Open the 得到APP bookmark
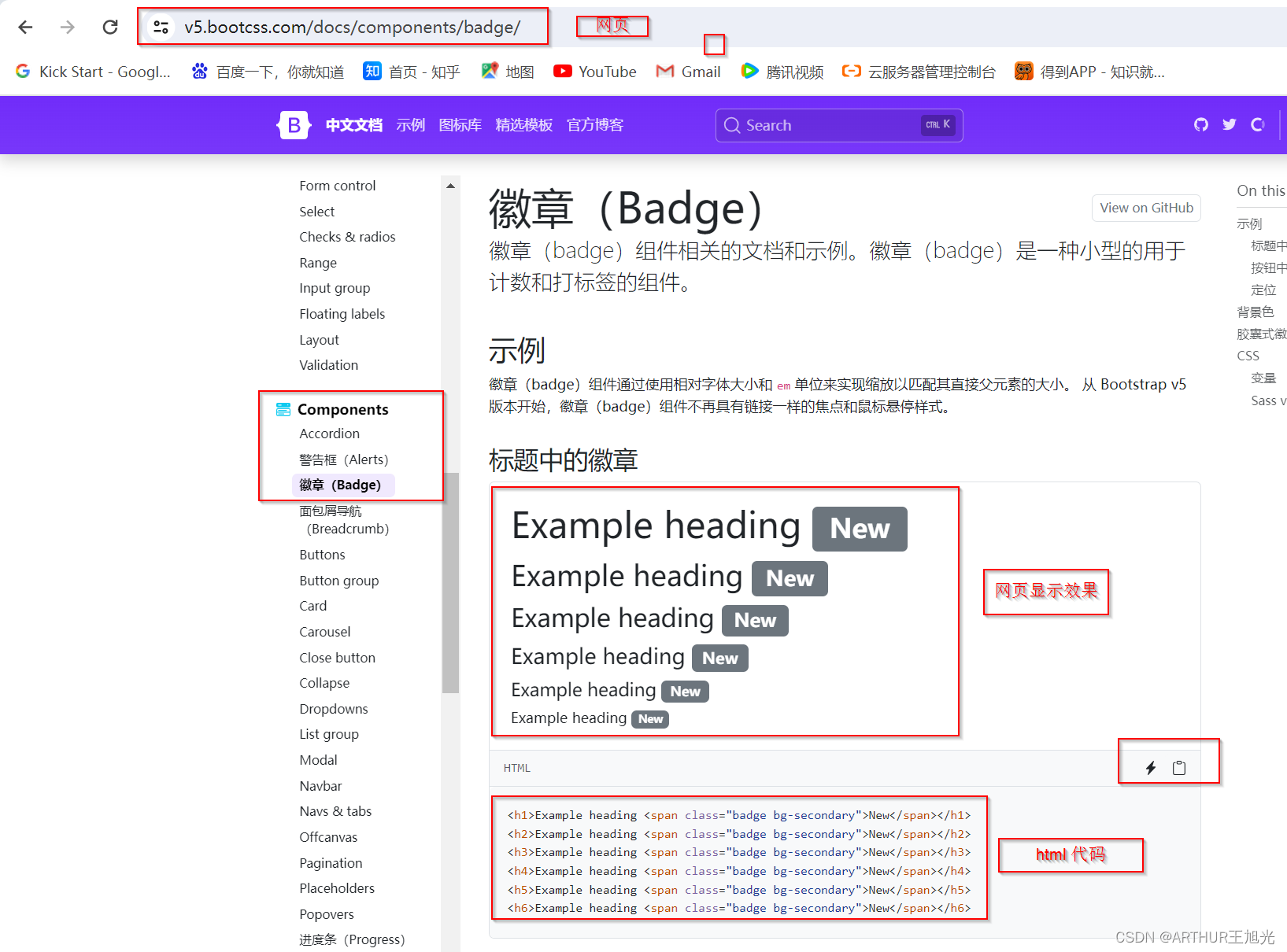Viewport: 1287px width, 952px height. 1090,72
